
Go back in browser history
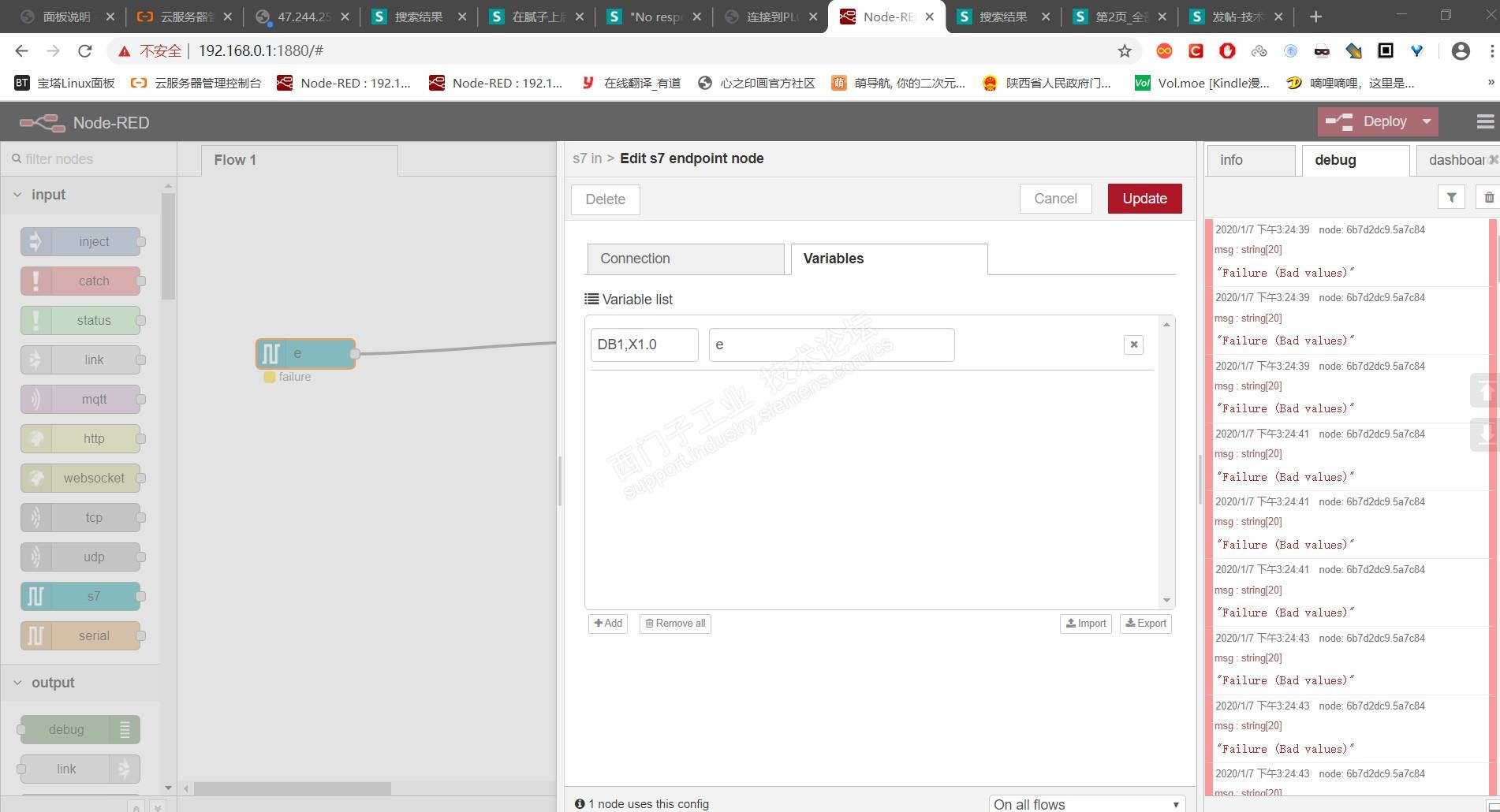(21, 51)
